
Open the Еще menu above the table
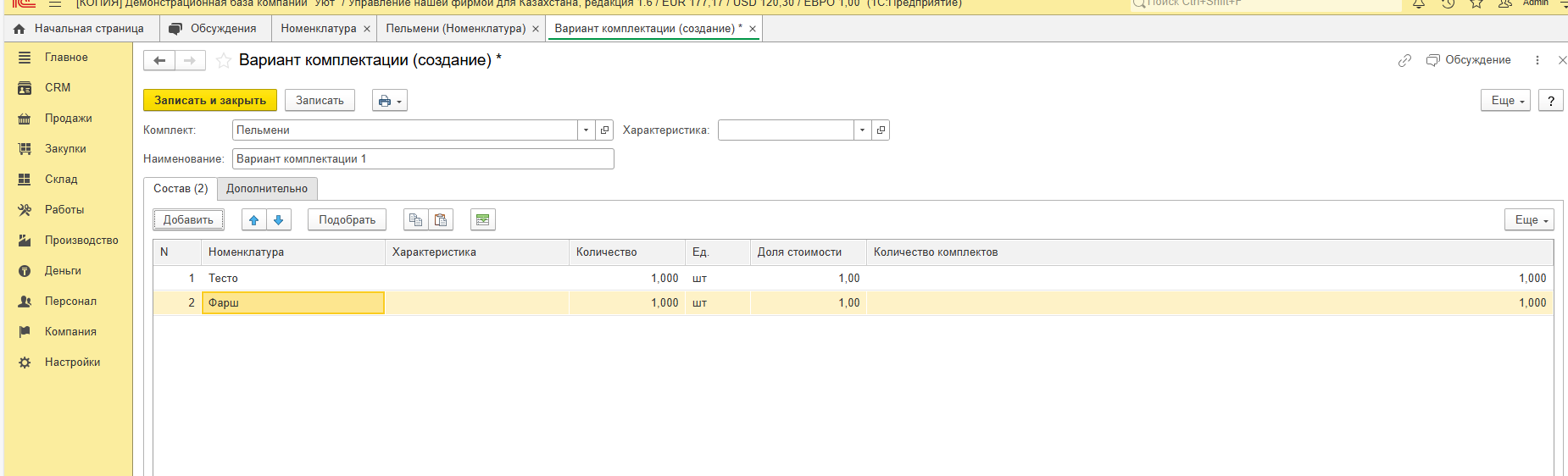(x=1529, y=220)
